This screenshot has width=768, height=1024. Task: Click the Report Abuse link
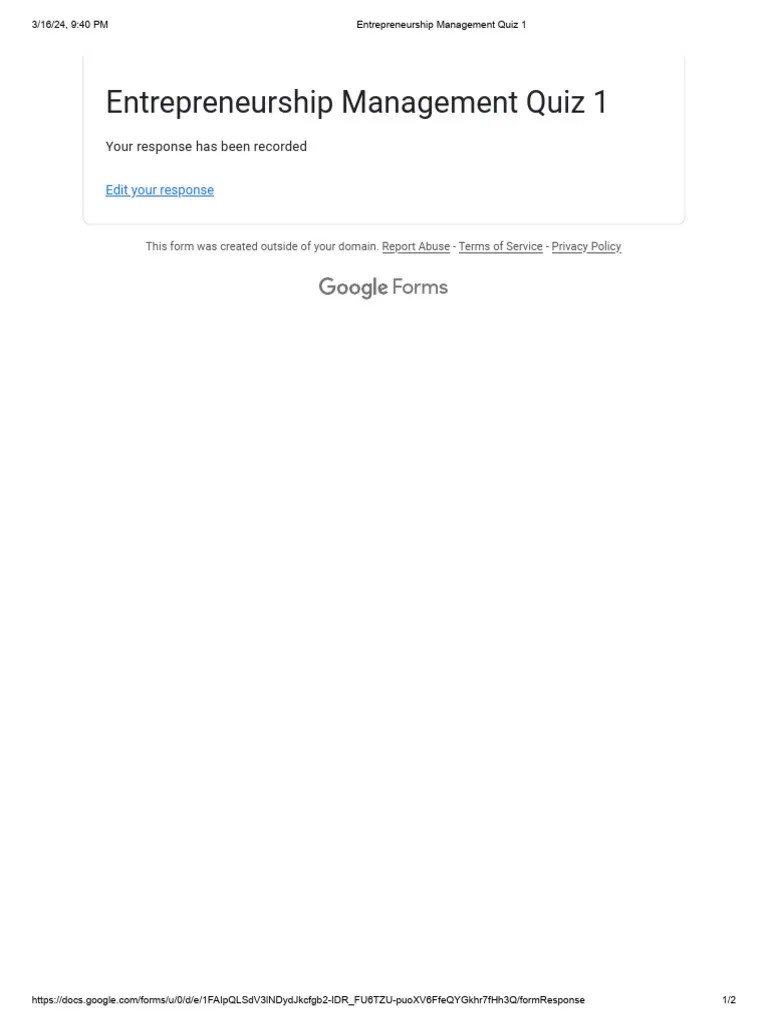(415, 246)
